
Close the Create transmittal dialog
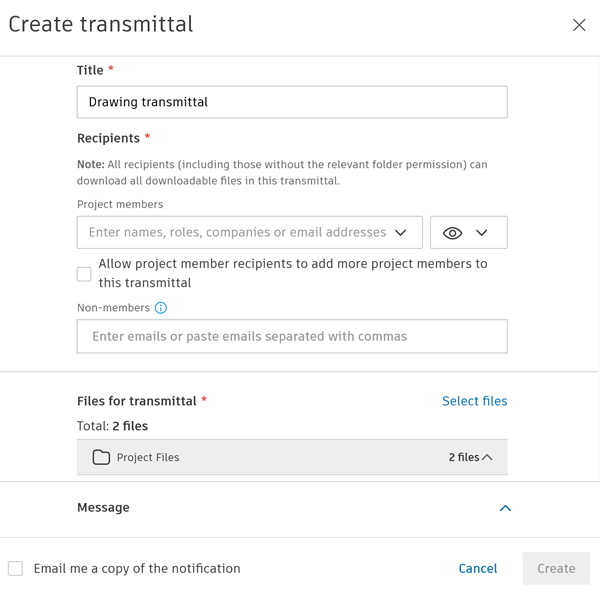click(579, 25)
